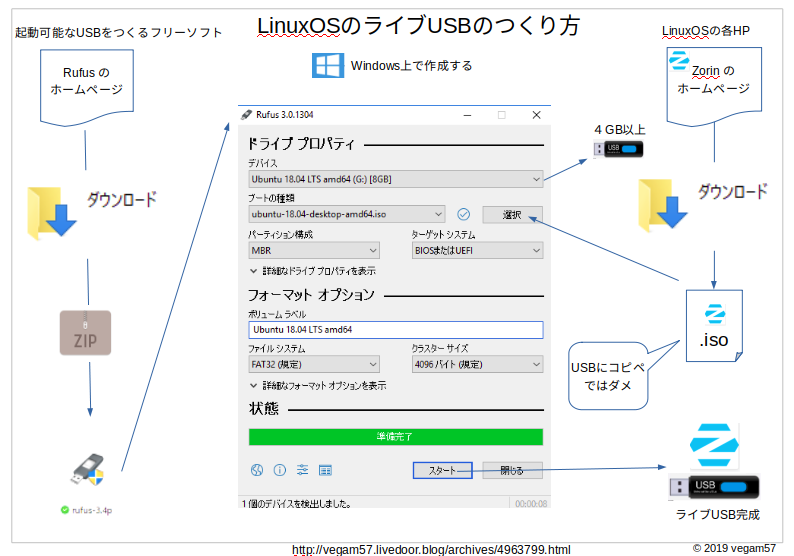
Task: Open the target system BIOSまたはUEFI dropdown
Action: pyautogui.click(x=478, y=251)
